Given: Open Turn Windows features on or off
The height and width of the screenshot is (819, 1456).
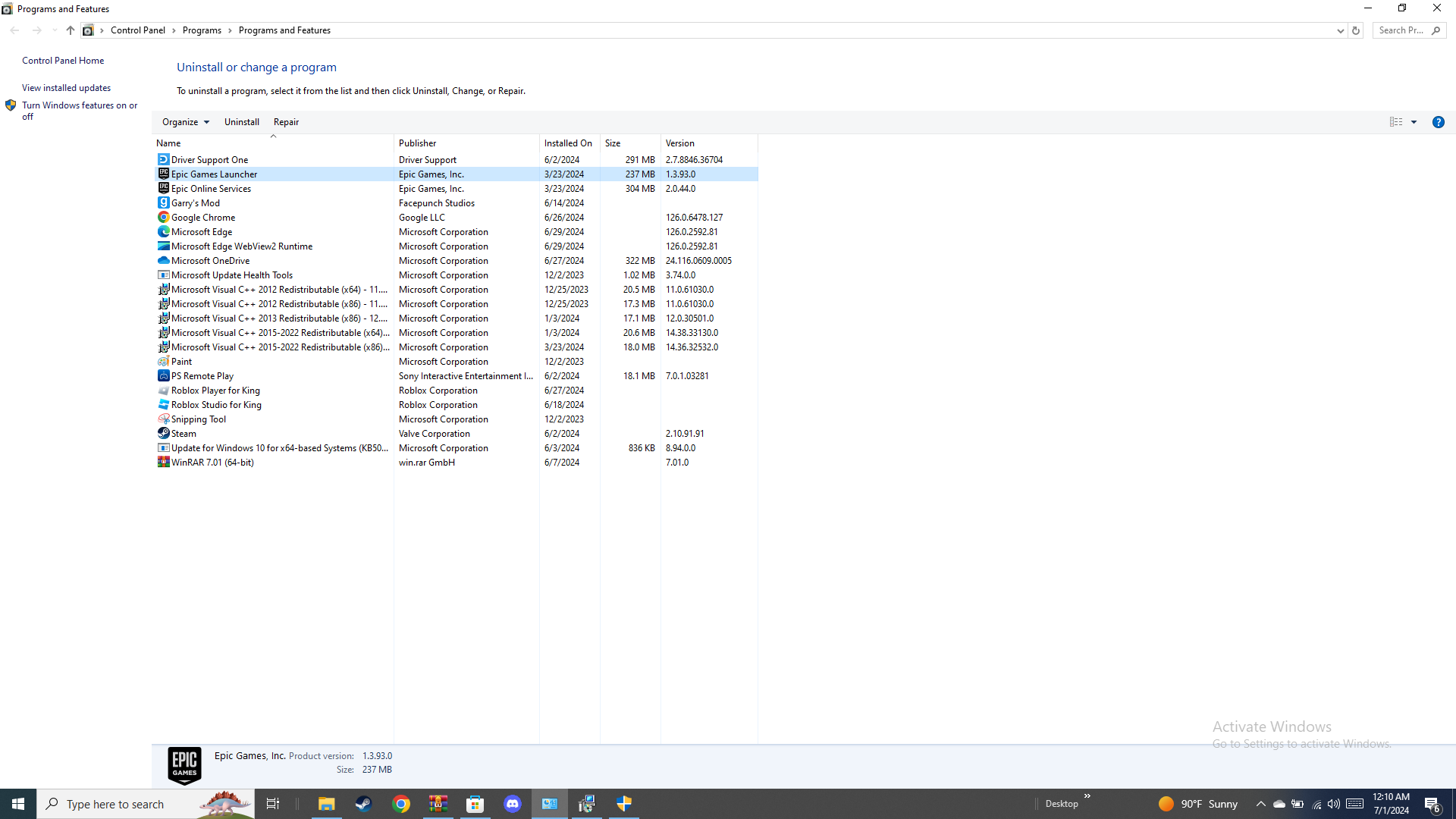Looking at the screenshot, I should (80, 111).
